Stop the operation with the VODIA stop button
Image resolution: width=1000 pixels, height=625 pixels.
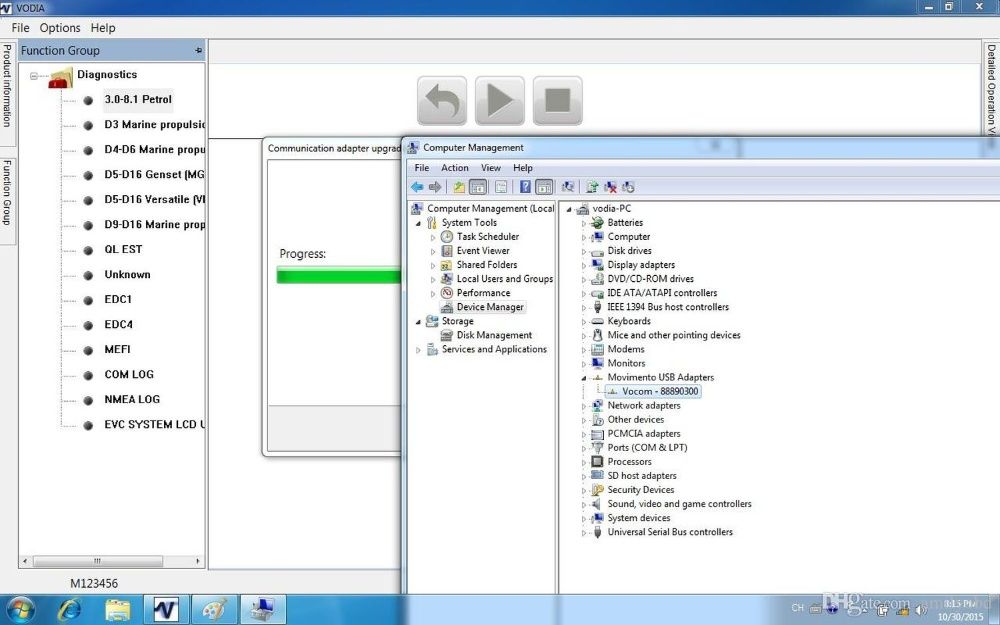point(557,101)
